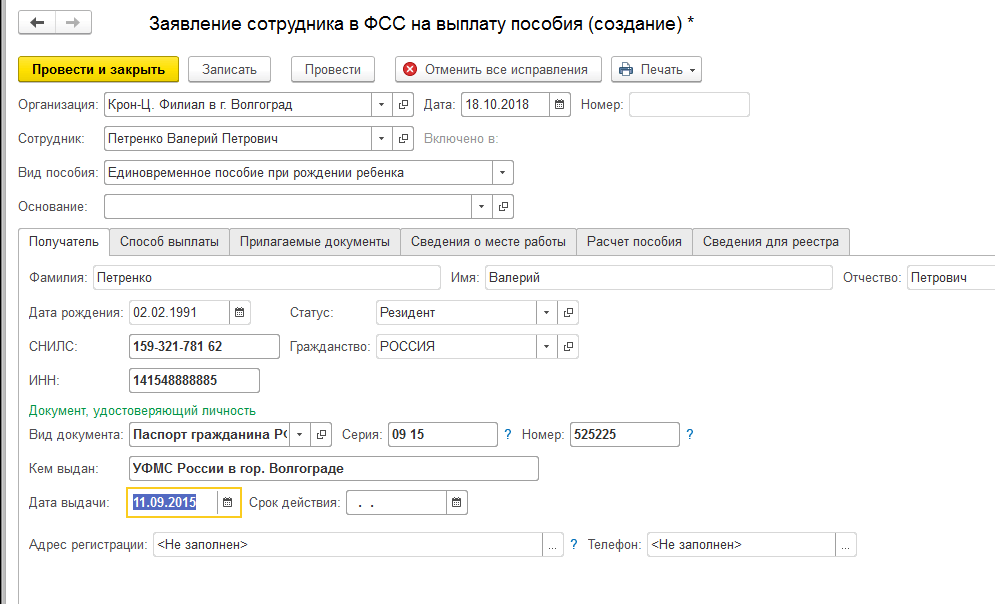Image resolution: width=995 pixels, height=604 pixels.
Task: Open the Расчет пособия tab
Action: pos(634,241)
